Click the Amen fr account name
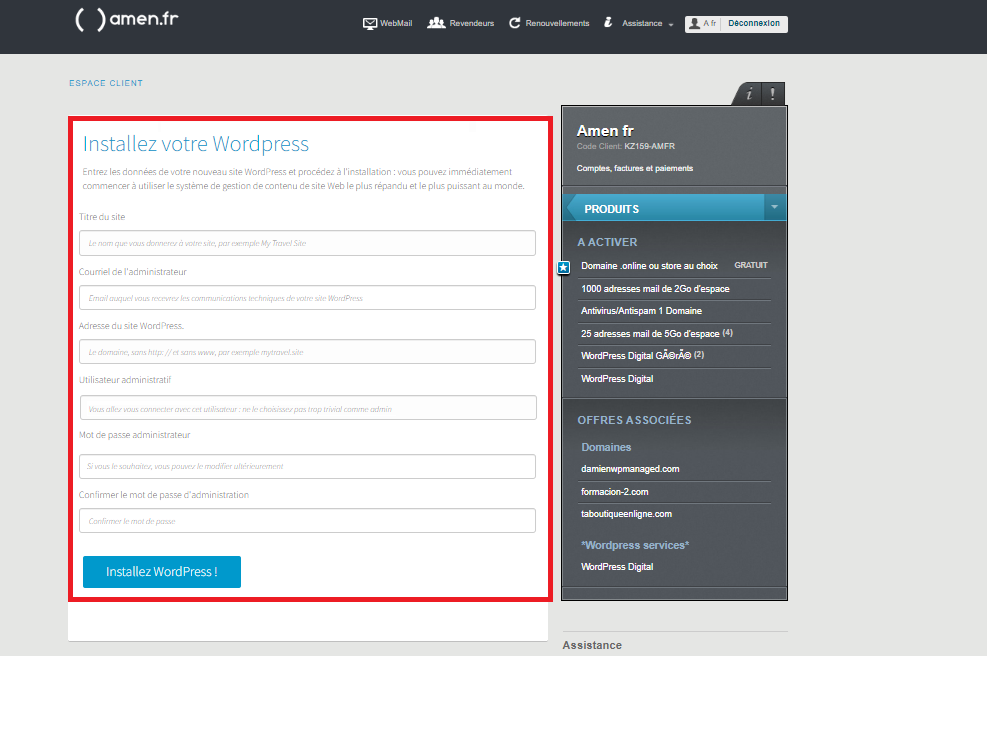 605,131
